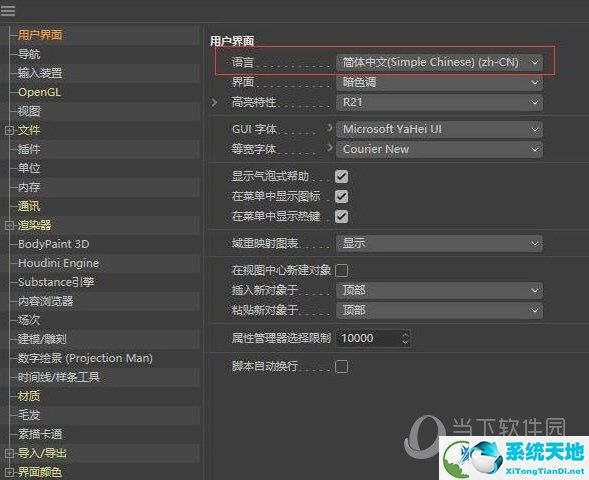Enable 脚本自动换行 checkbox
589x480 pixels.
click(x=341, y=367)
